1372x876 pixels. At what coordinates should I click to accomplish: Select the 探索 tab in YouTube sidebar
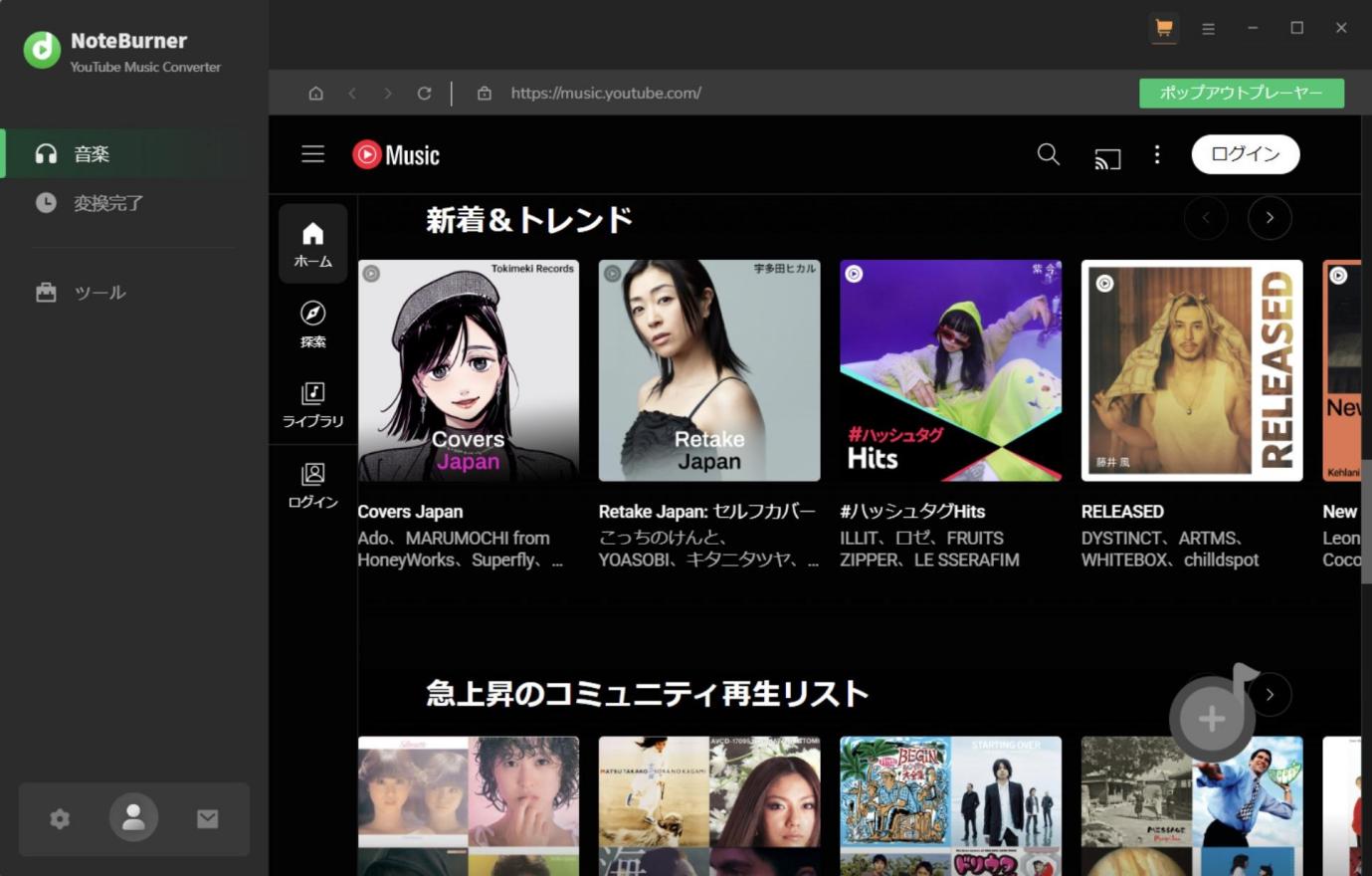tap(313, 325)
